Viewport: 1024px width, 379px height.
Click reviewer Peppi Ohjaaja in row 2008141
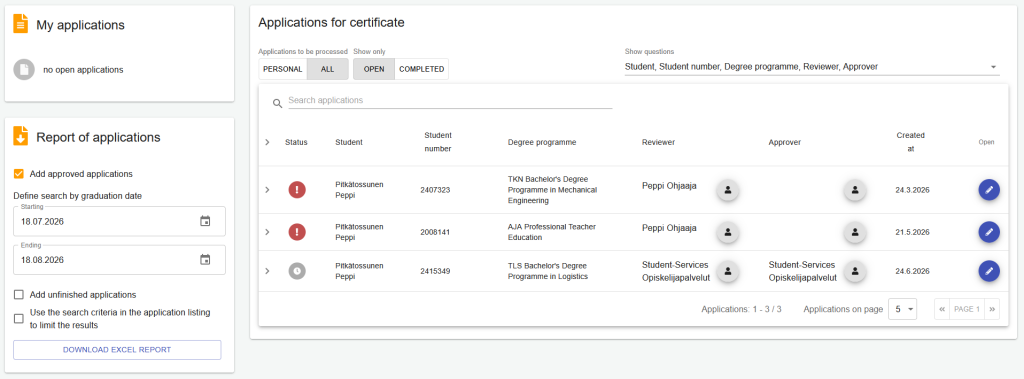coord(669,227)
